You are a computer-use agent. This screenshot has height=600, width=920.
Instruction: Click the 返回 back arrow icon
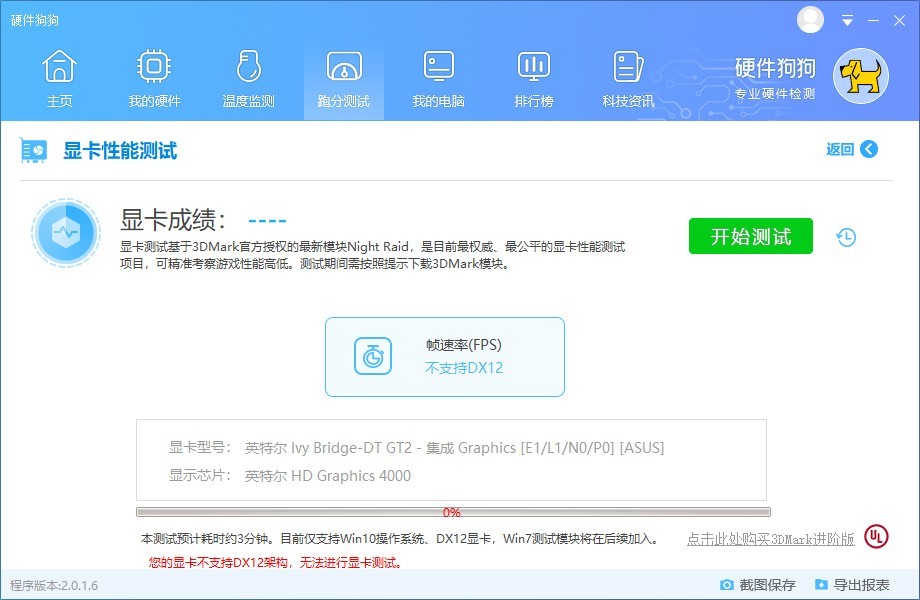869,149
